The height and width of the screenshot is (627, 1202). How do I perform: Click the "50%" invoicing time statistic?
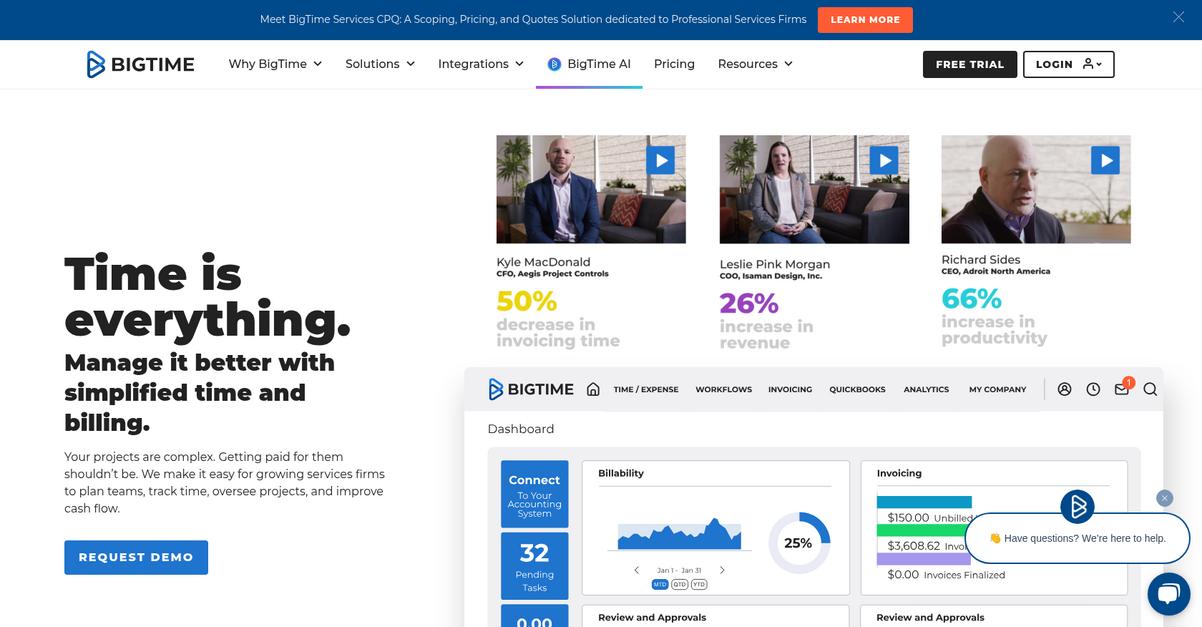(527, 300)
